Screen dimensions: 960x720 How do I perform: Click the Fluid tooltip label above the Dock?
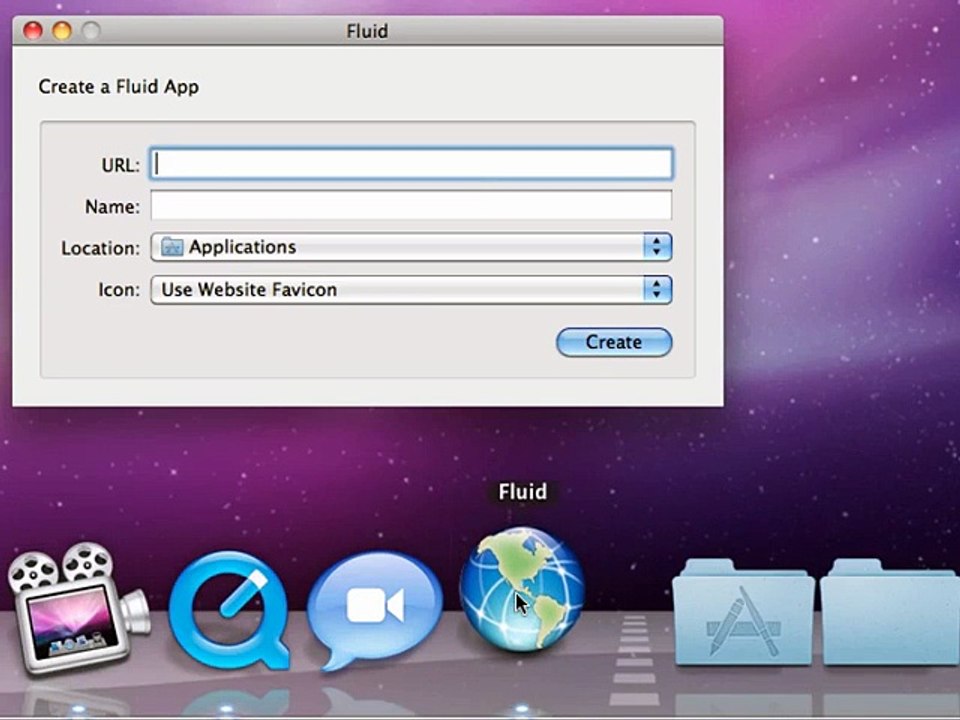tap(522, 492)
